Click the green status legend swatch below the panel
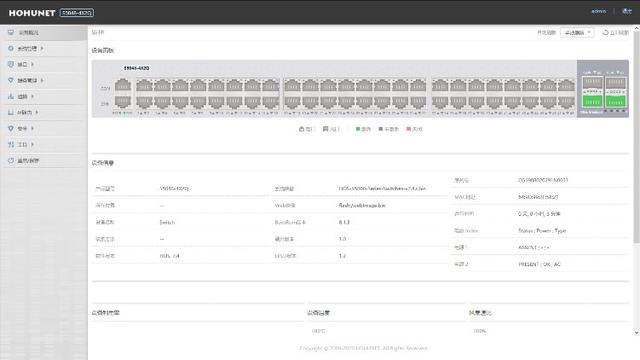This screenshot has height=360, width=640. coord(358,129)
